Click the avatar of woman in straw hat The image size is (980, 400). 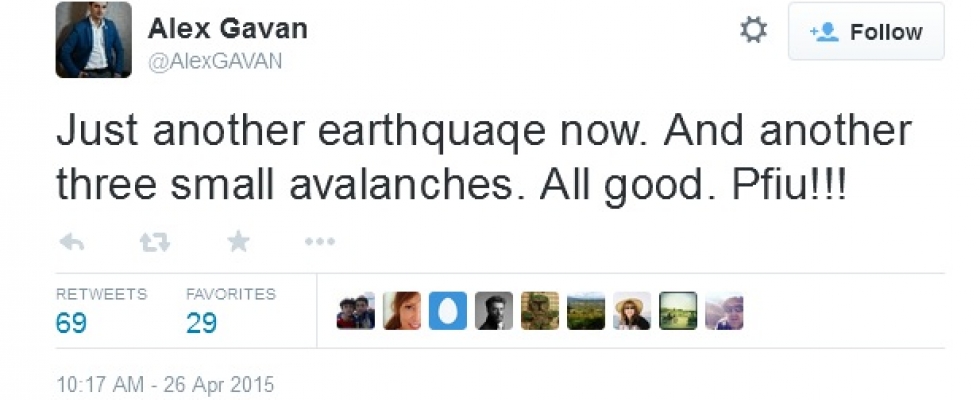click(x=632, y=311)
